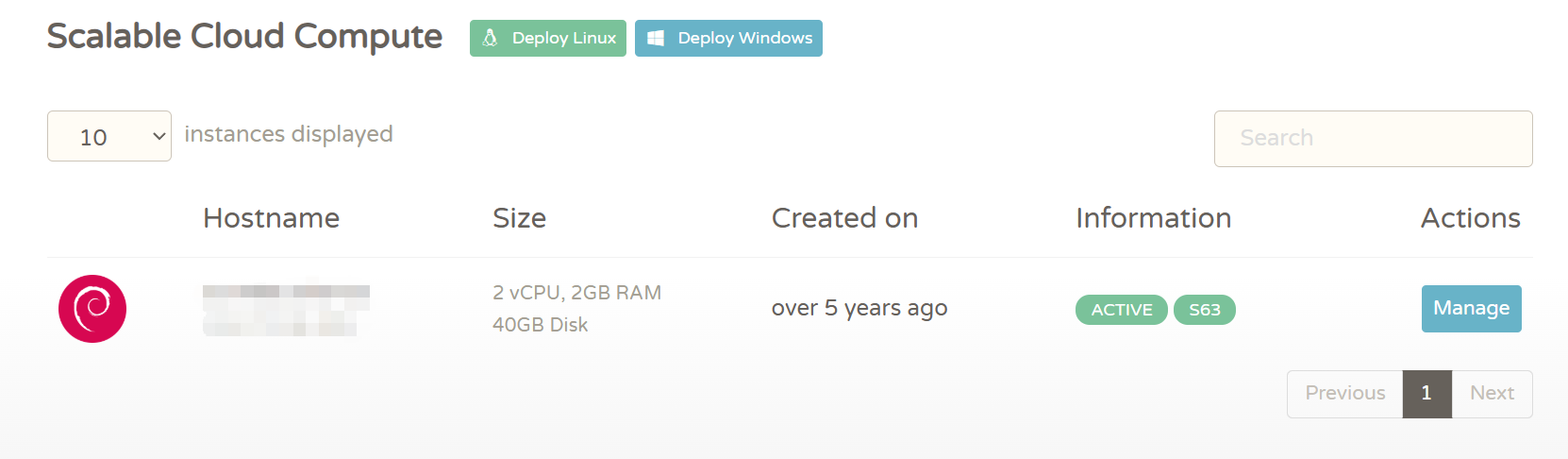1568x459 pixels.
Task: Click the green ACTIVE status badge
Action: [1122, 310]
